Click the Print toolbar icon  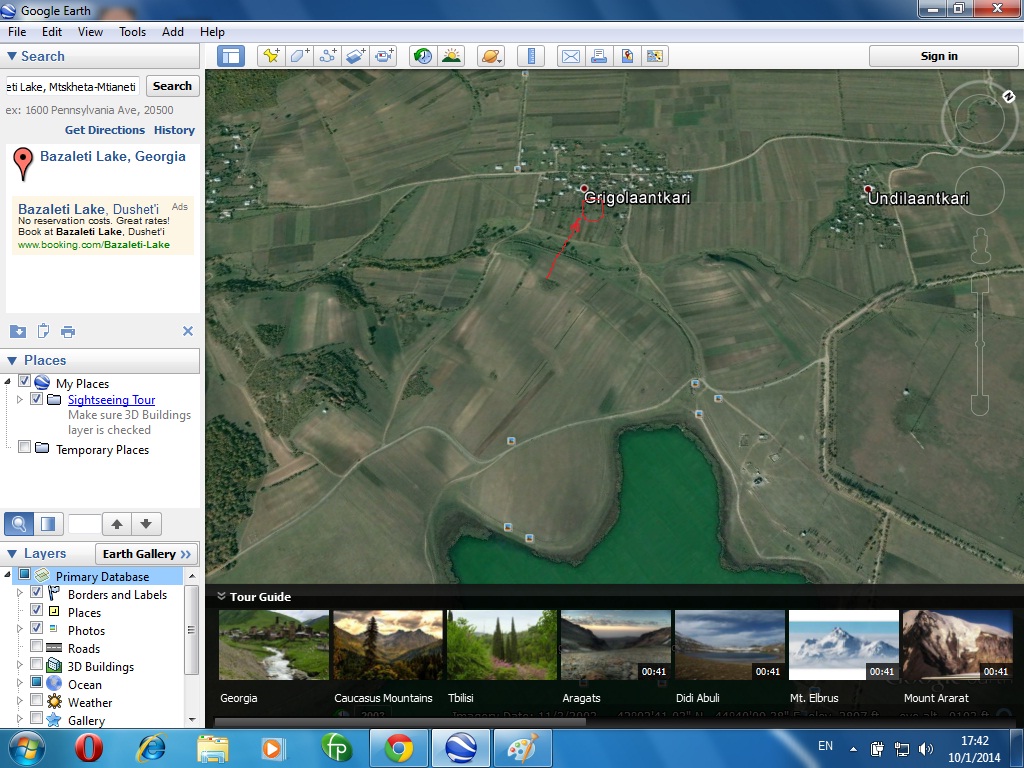[x=599, y=56]
